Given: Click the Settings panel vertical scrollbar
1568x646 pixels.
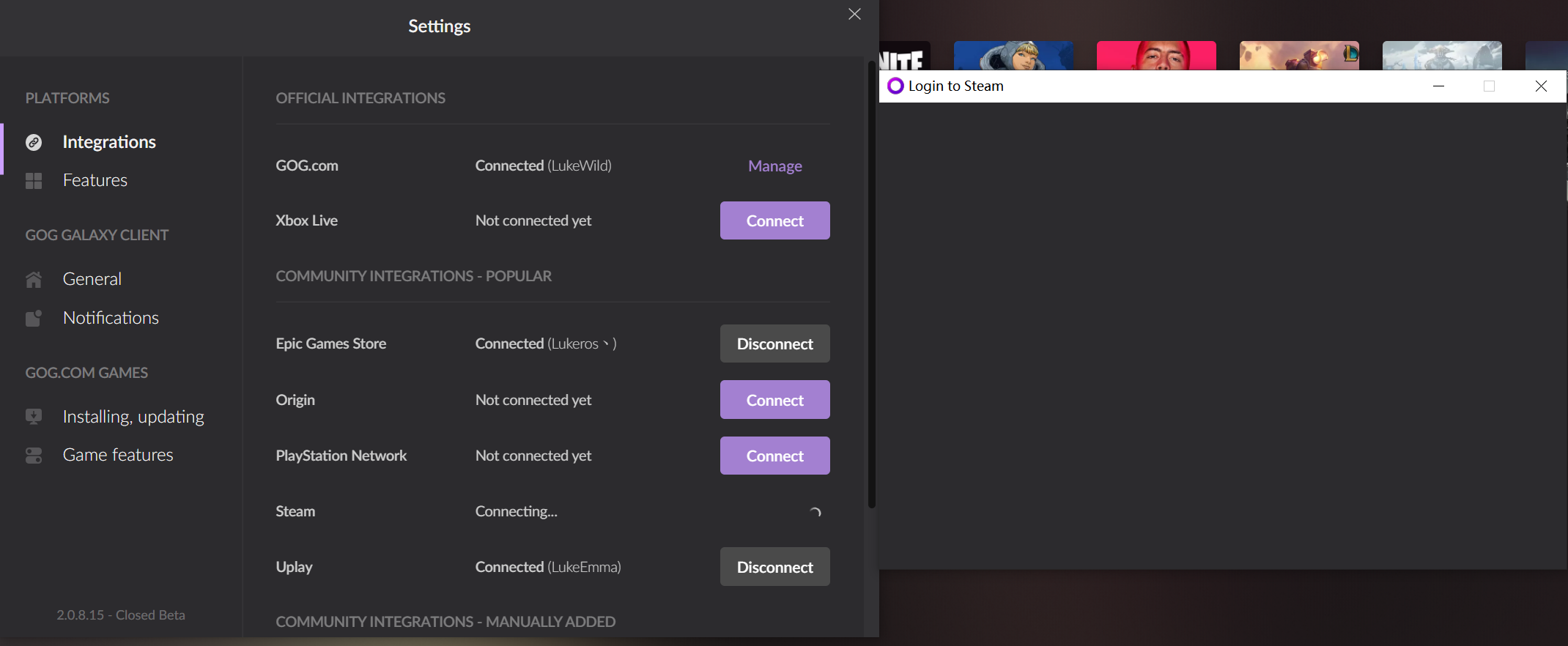Looking at the screenshot, I should (x=872, y=286).
